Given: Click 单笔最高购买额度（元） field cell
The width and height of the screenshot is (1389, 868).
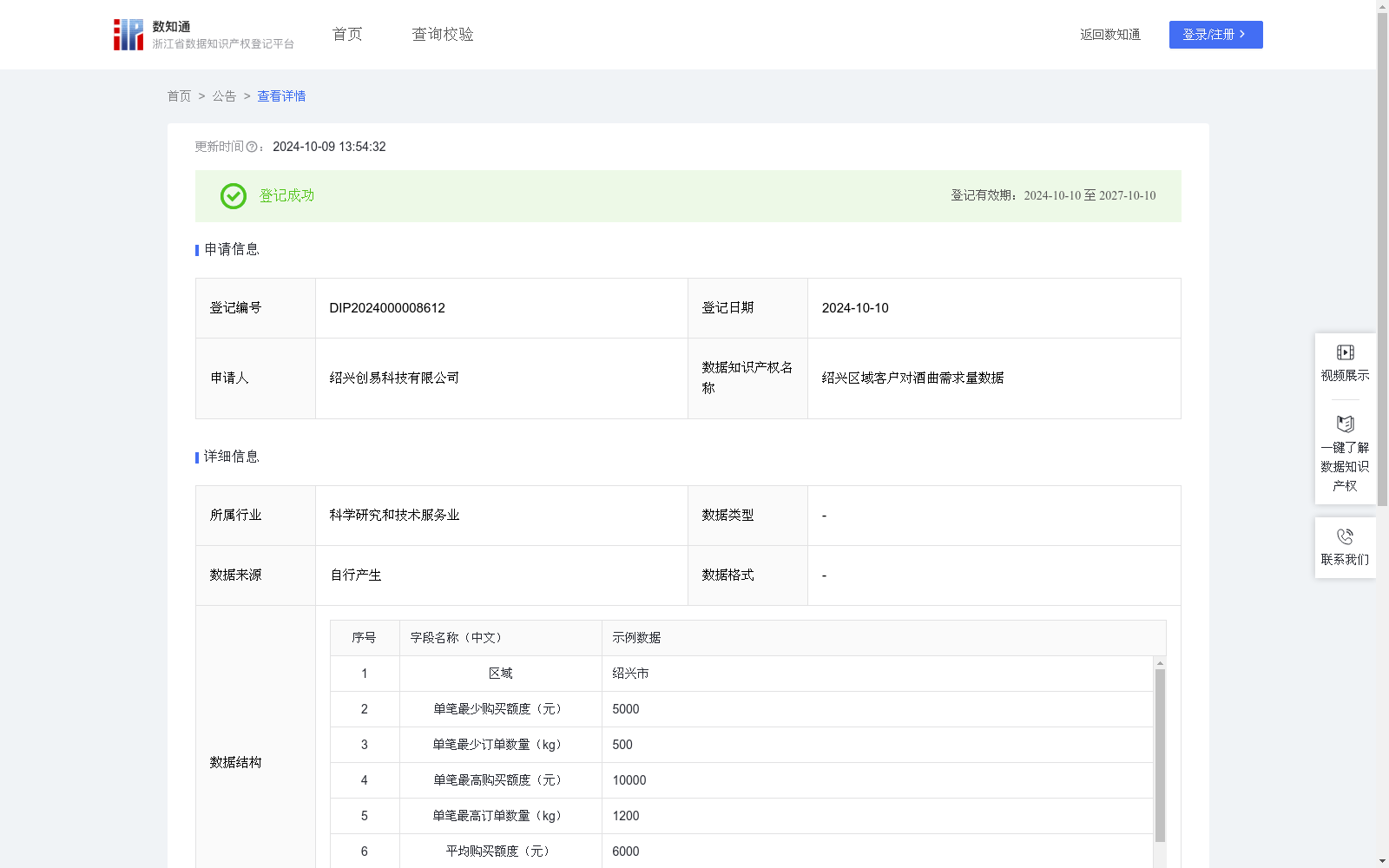Looking at the screenshot, I should pyautogui.click(x=500, y=780).
